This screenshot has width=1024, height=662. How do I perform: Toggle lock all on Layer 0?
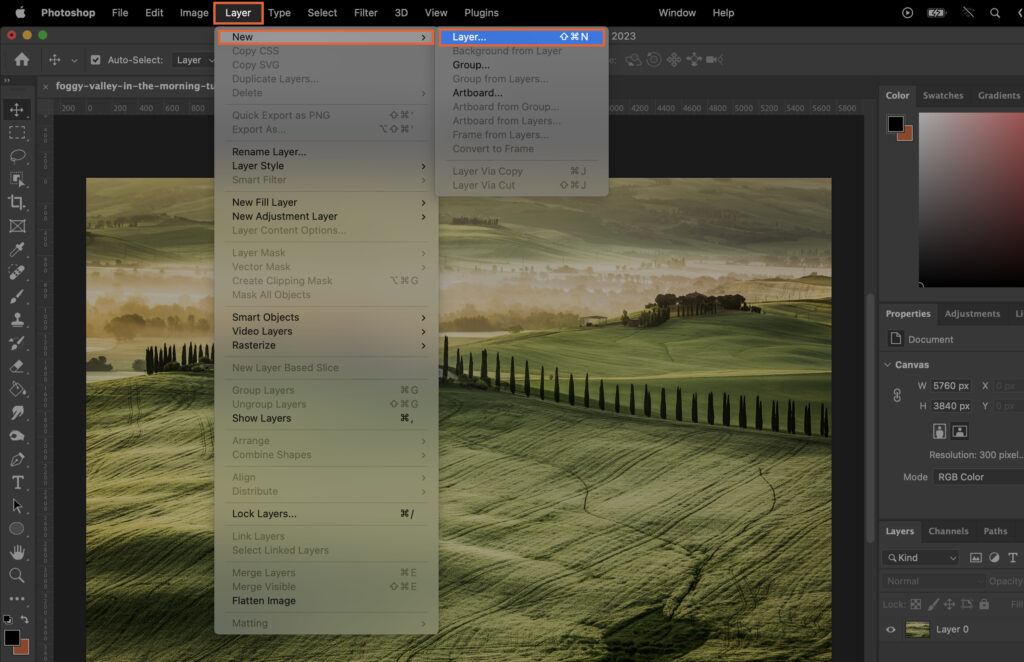[983, 604]
